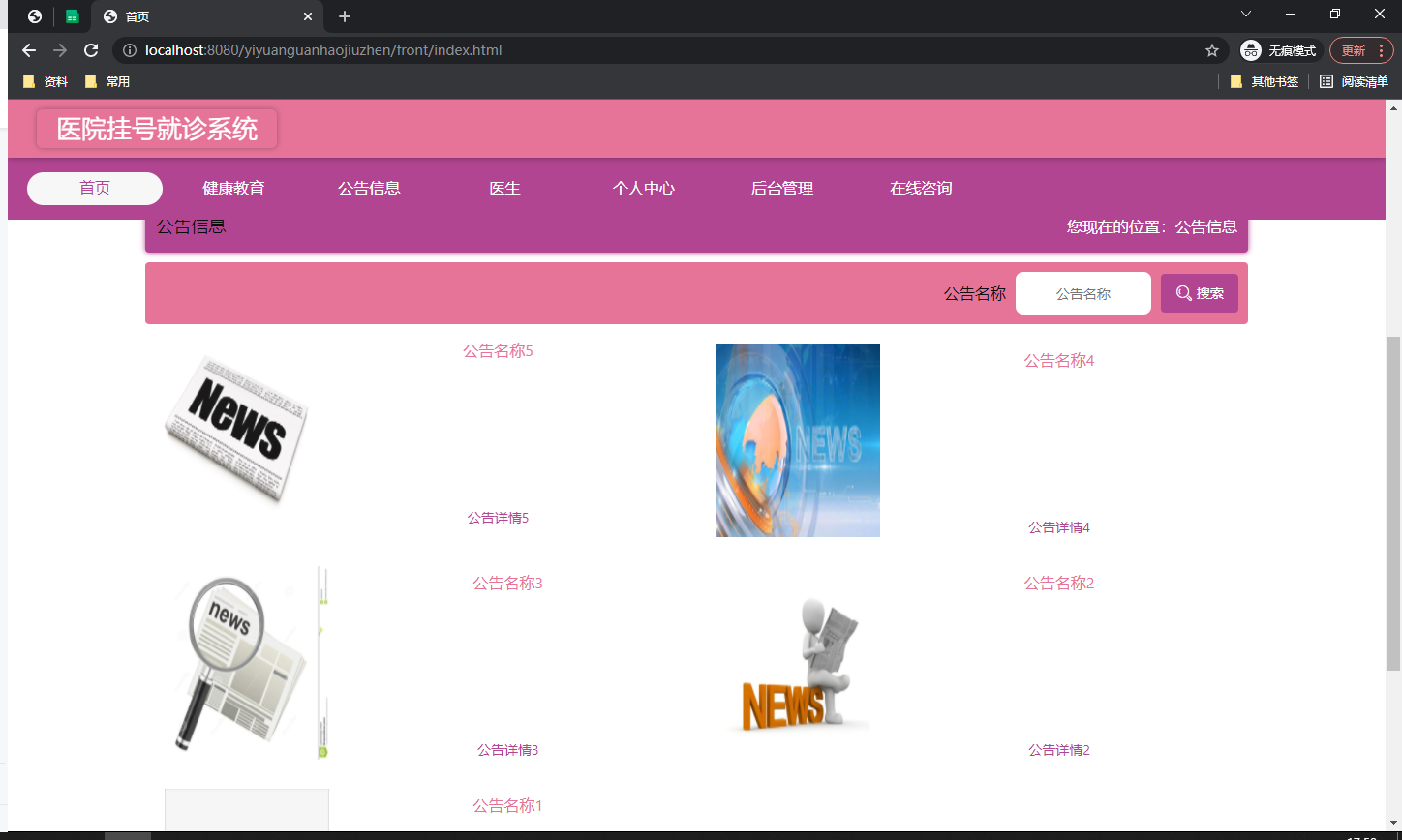
Task: Close the 首页 browser tab
Action: (x=308, y=16)
